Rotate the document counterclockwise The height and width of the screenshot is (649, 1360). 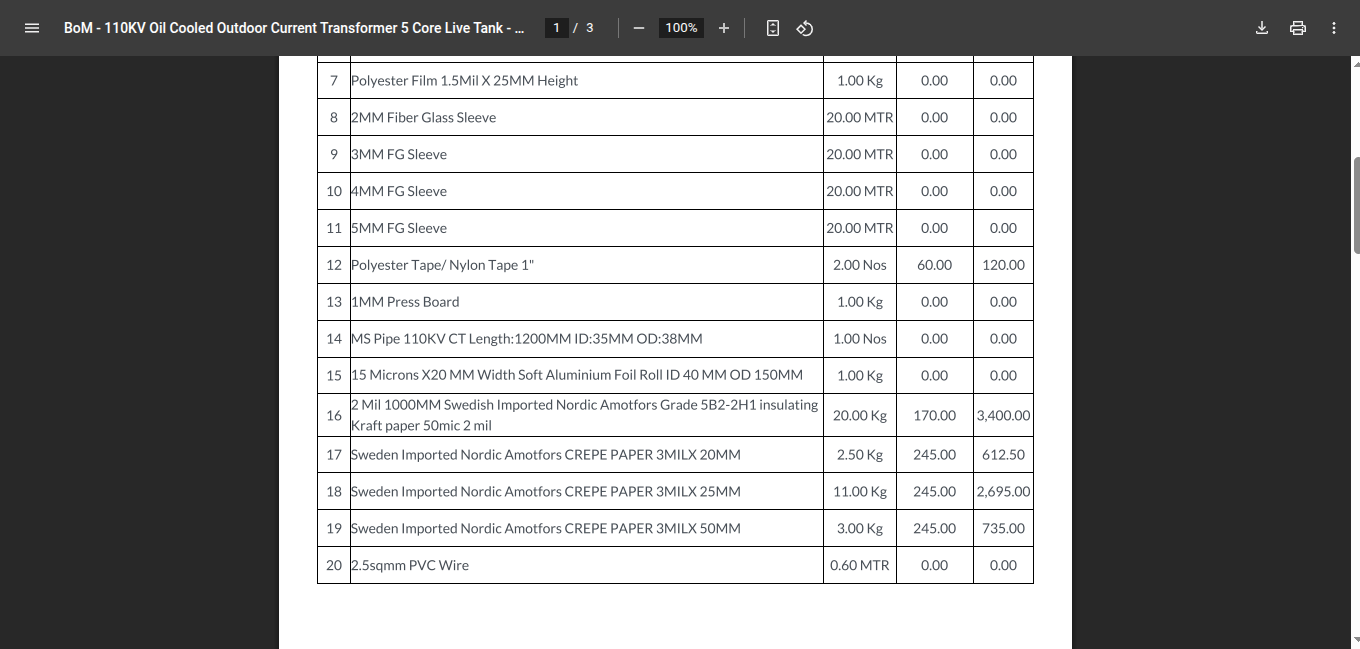[805, 28]
